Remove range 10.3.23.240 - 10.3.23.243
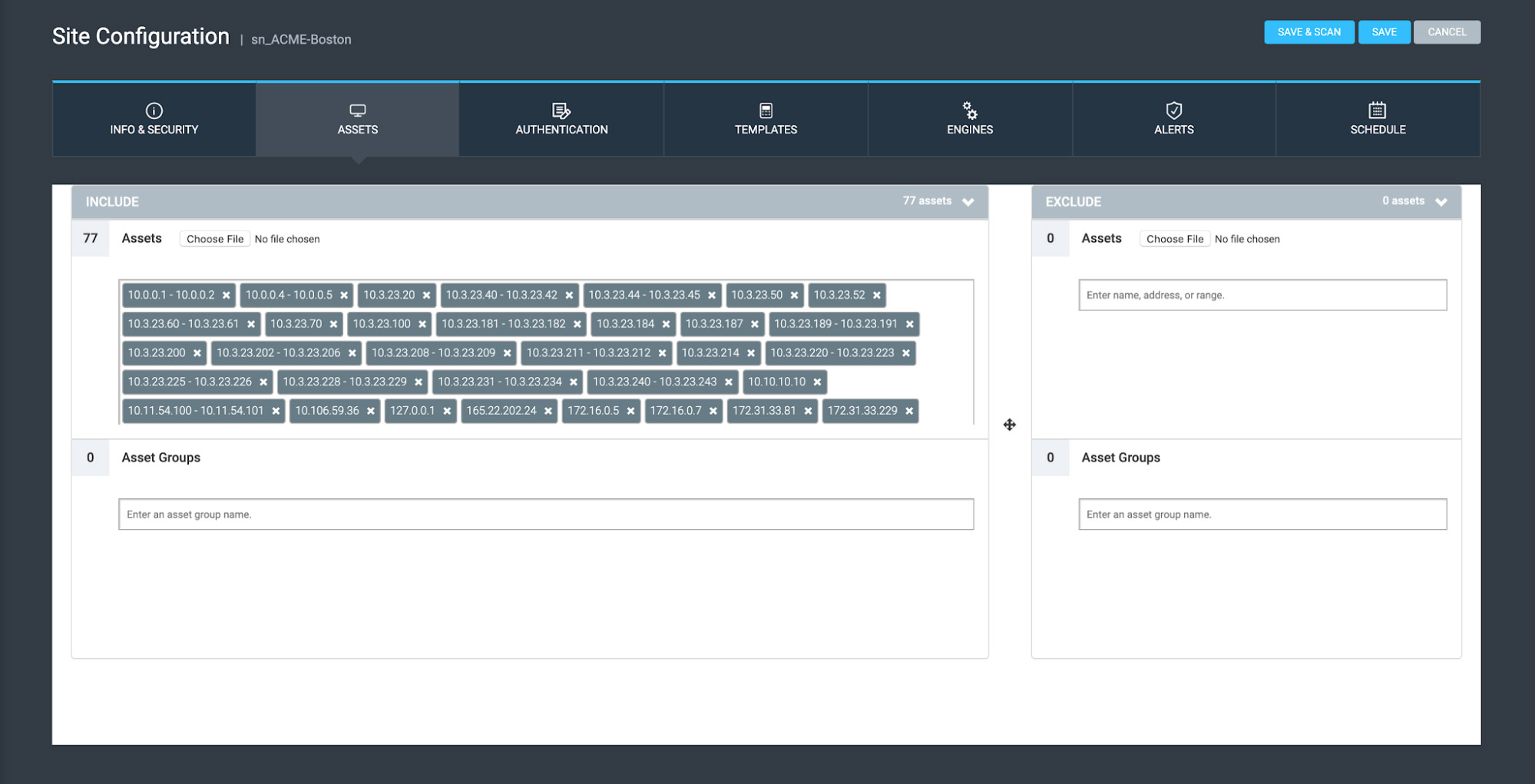 tap(729, 382)
